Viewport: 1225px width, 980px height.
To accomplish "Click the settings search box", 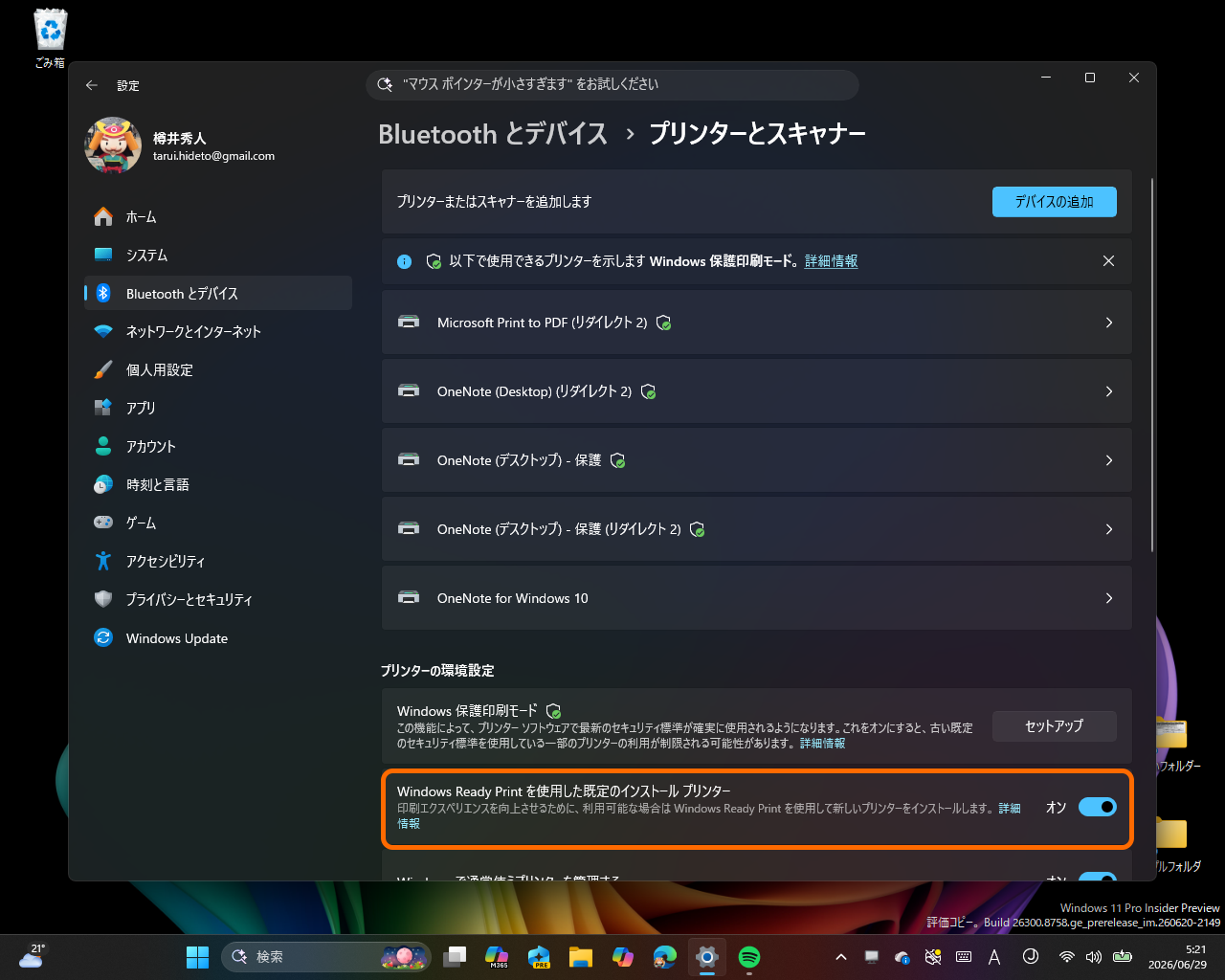I will coord(612,84).
